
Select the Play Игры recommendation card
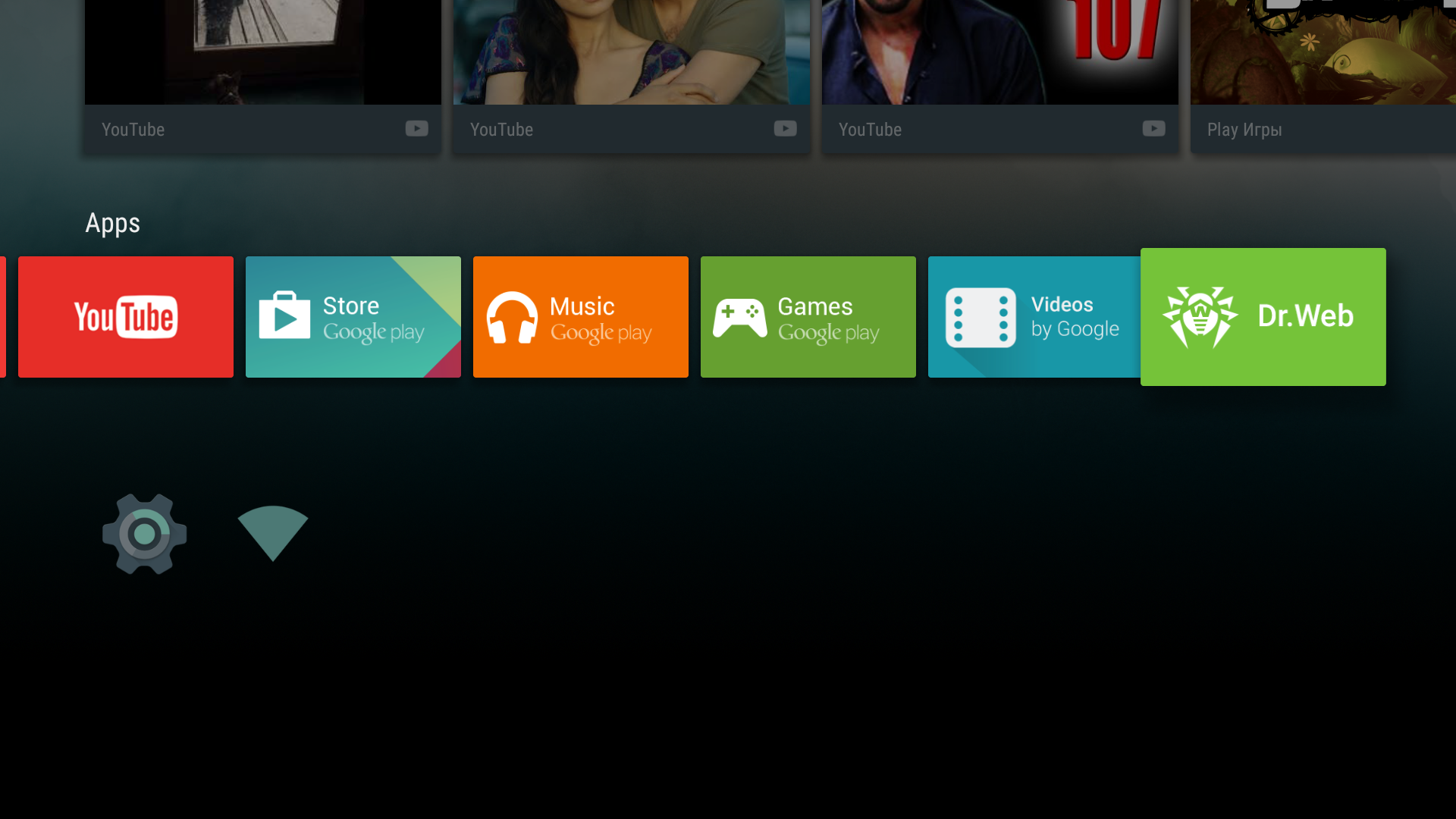(x=1323, y=77)
